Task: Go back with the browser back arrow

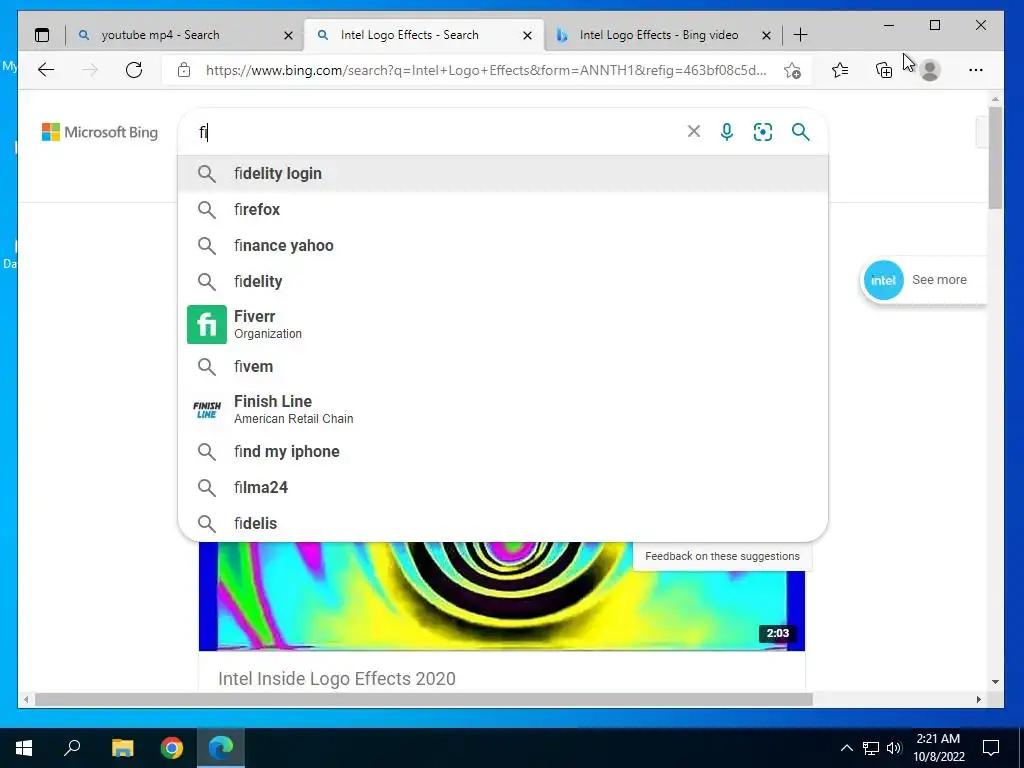Action: [46, 70]
